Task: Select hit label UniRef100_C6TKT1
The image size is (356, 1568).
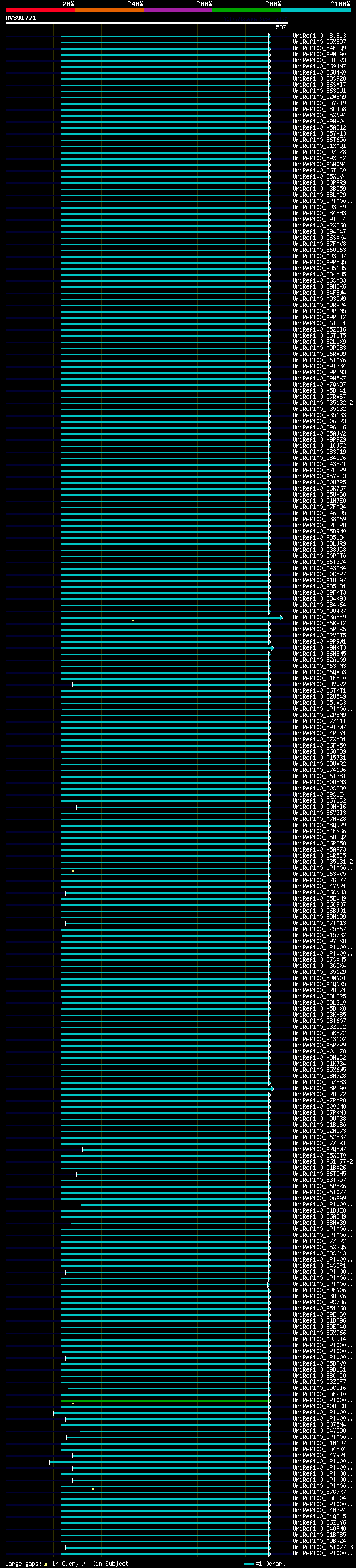Action: [x=319, y=691]
